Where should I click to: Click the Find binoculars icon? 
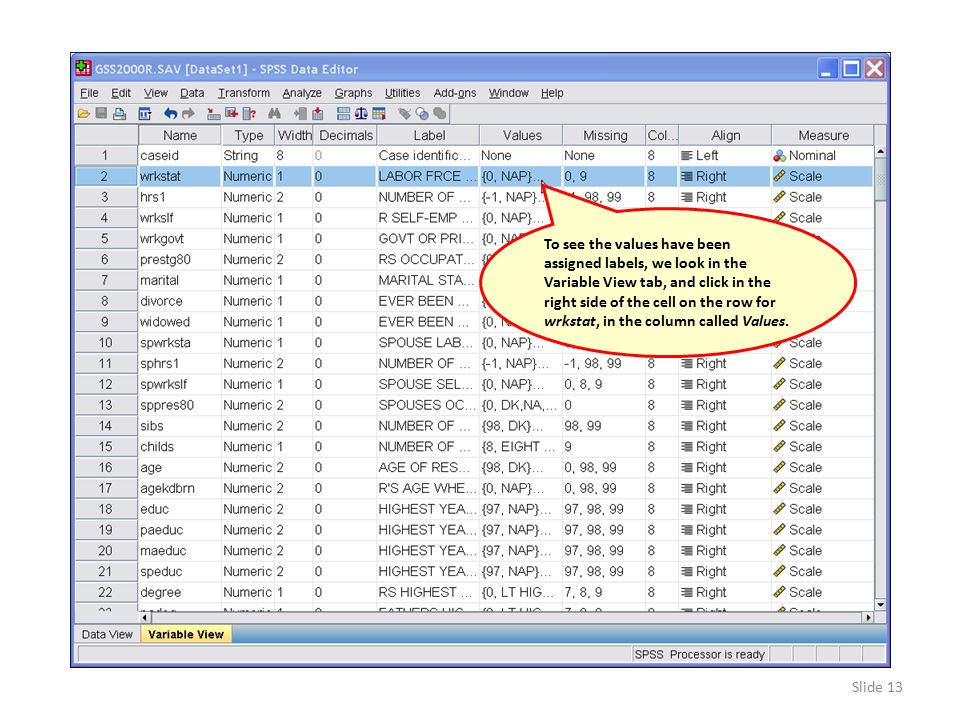(274, 113)
